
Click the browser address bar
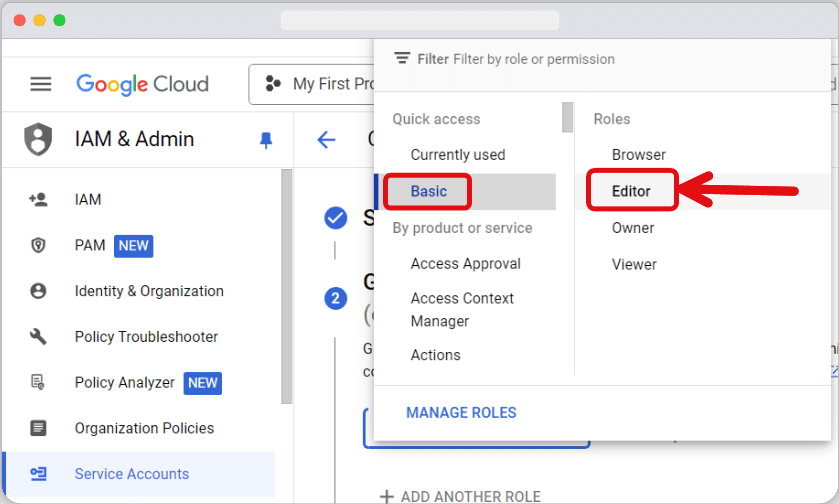pos(420,20)
